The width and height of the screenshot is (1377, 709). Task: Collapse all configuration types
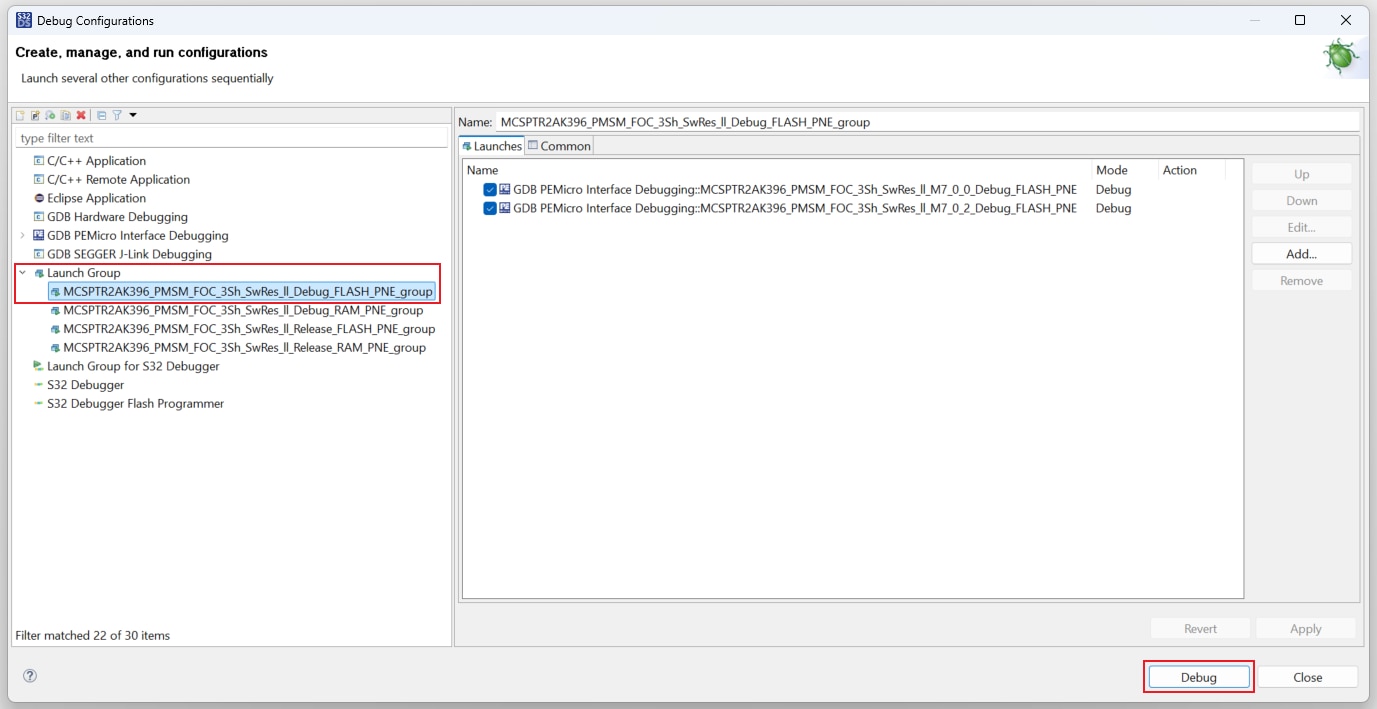point(99,114)
